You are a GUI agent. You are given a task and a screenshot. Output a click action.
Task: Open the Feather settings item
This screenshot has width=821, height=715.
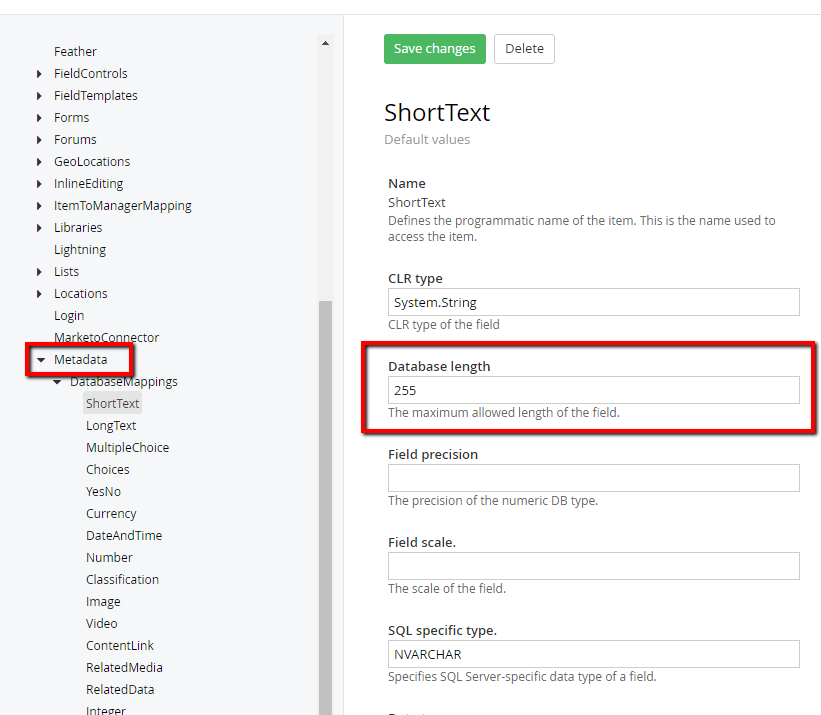click(75, 51)
